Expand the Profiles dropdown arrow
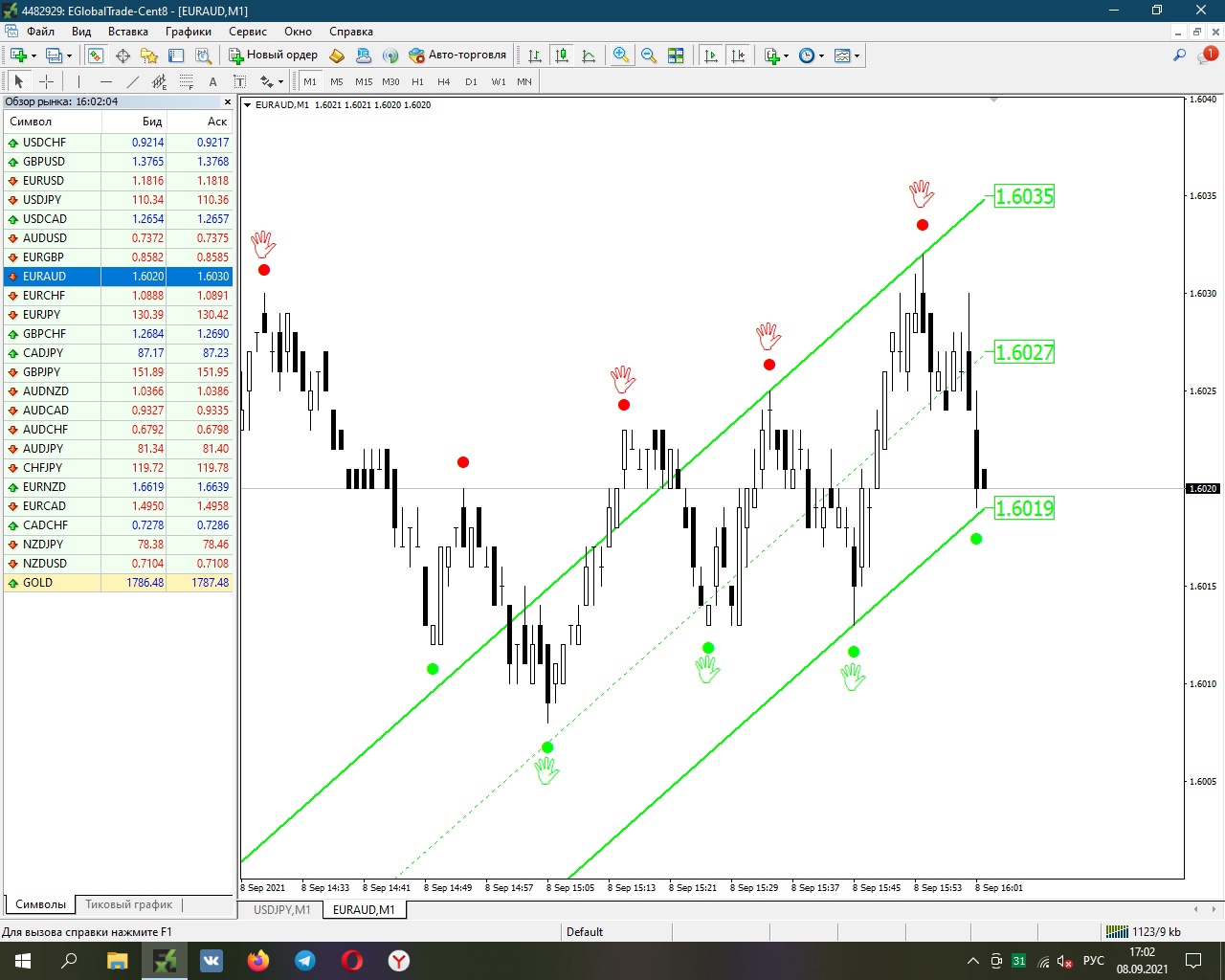 [x=69, y=56]
